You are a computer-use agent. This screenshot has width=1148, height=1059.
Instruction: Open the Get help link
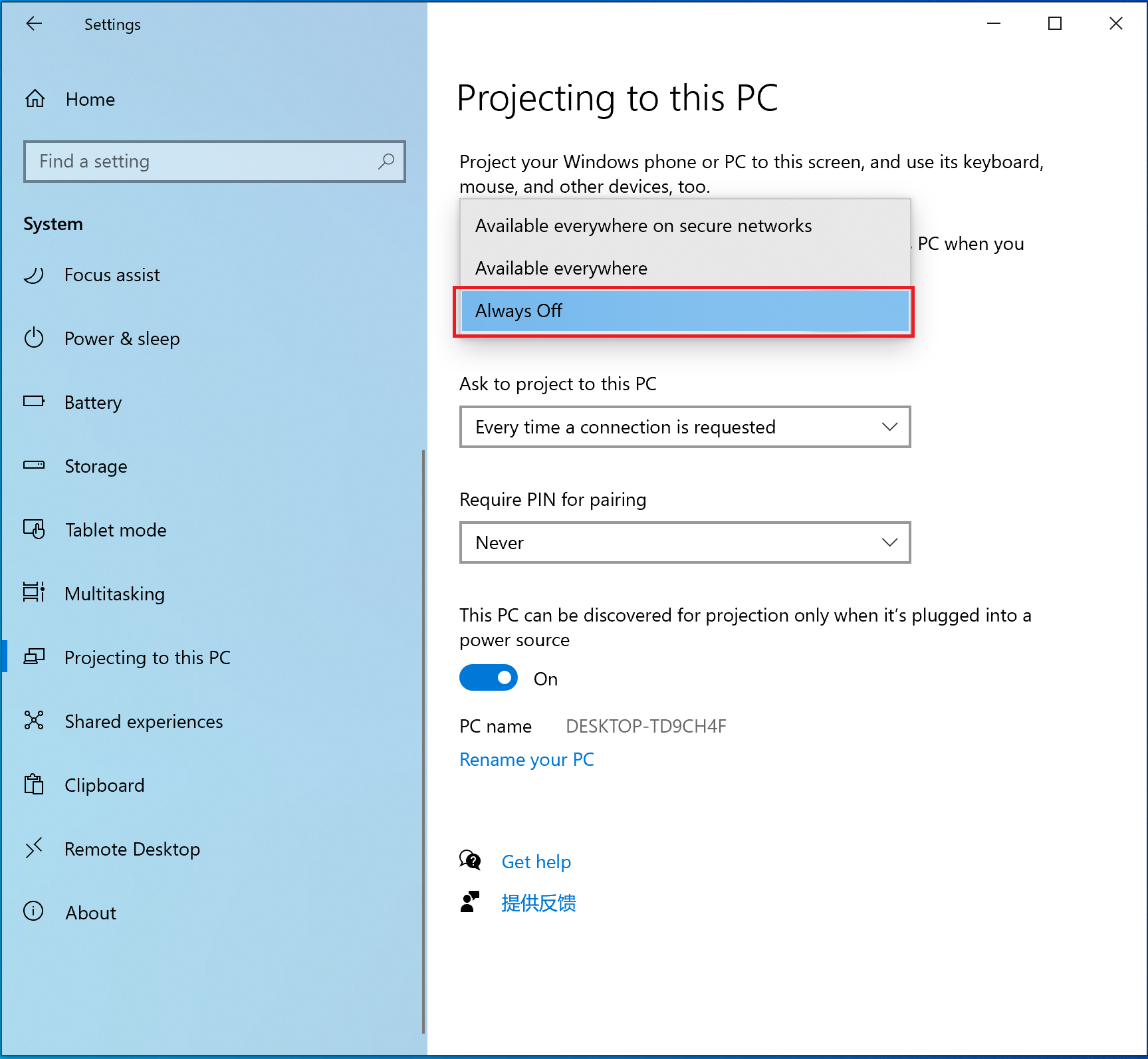pos(536,862)
